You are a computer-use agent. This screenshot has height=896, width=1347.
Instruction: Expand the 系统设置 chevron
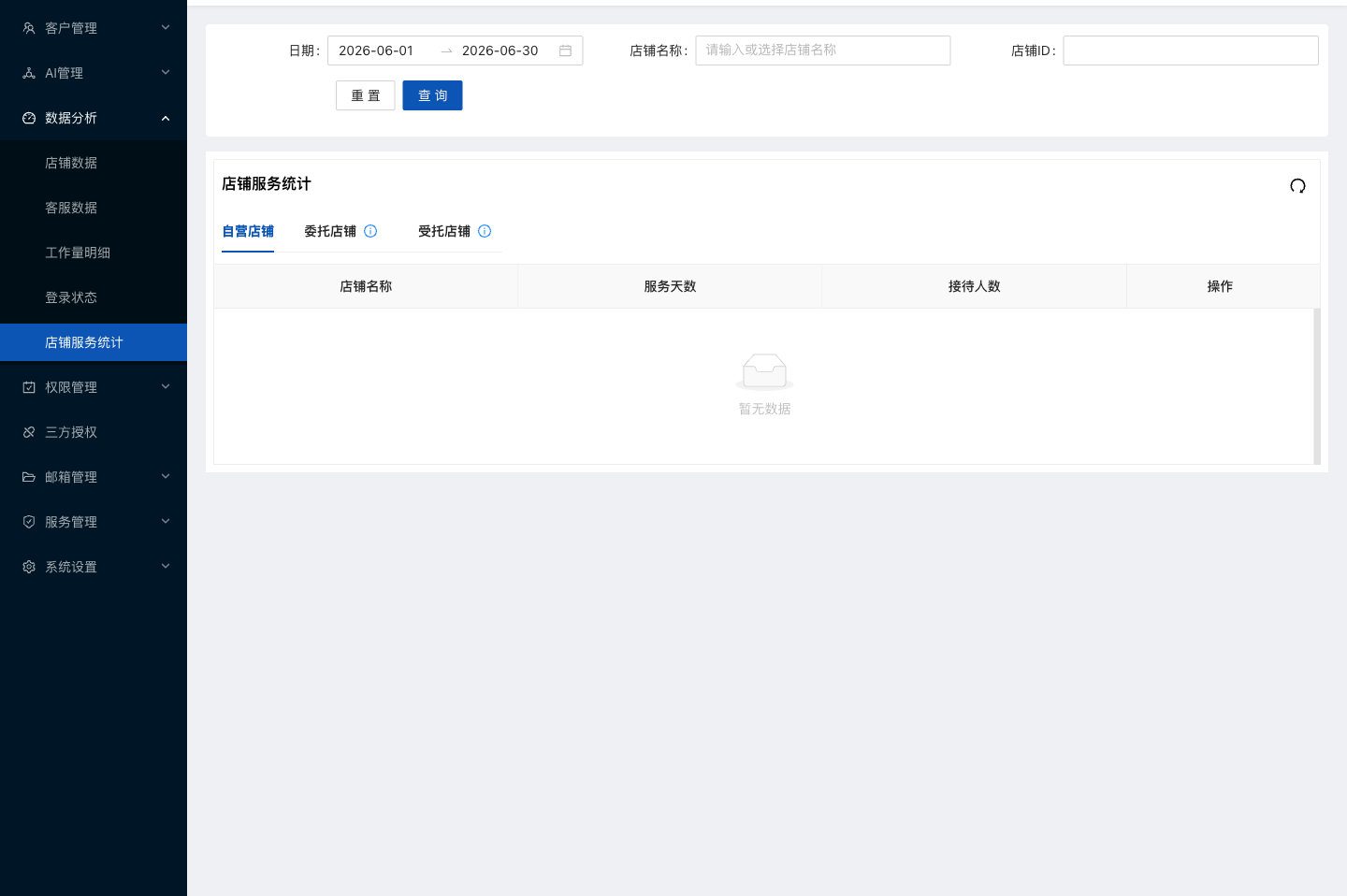tap(166, 567)
